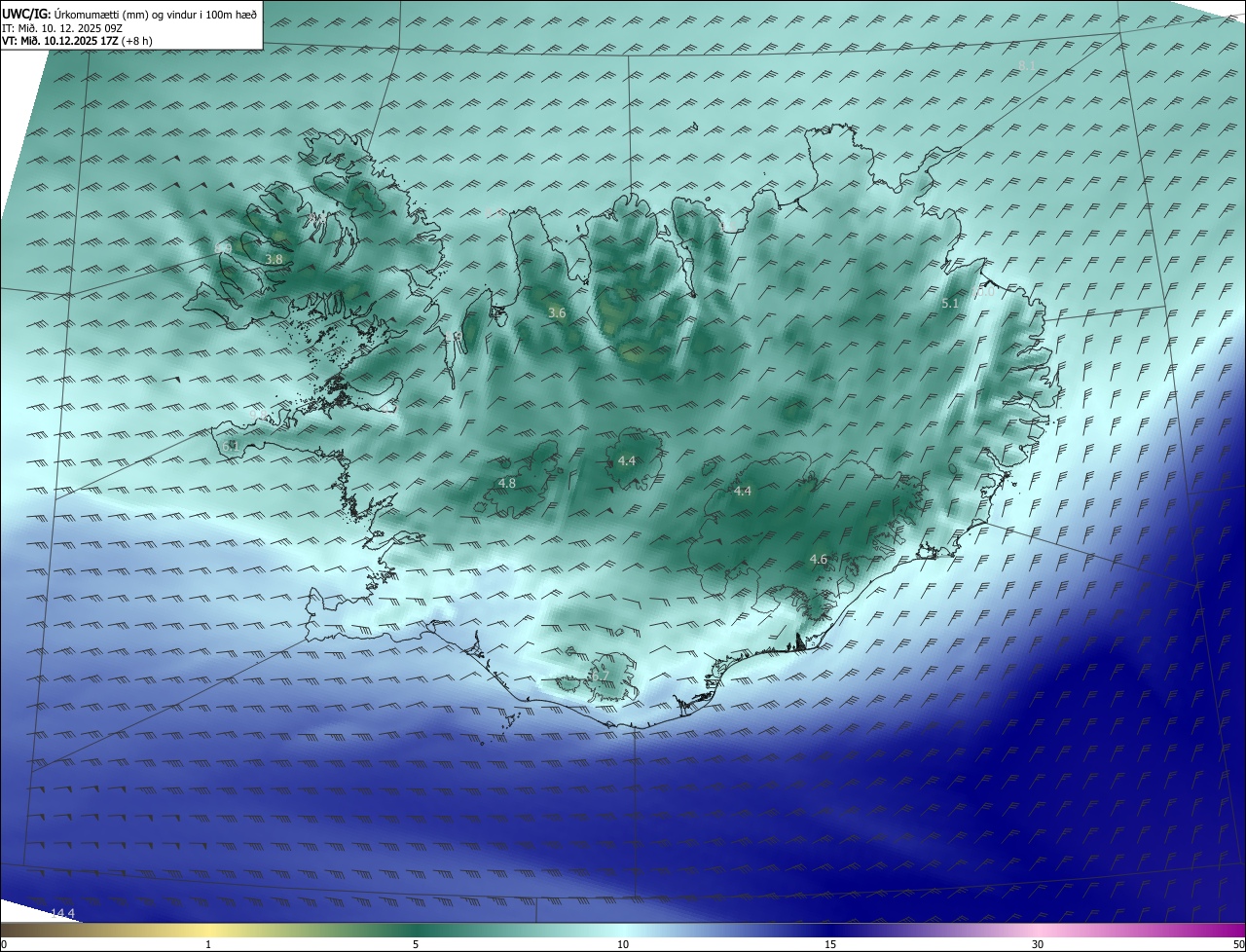Click the 15 tick on the color scale

(830, 944)
